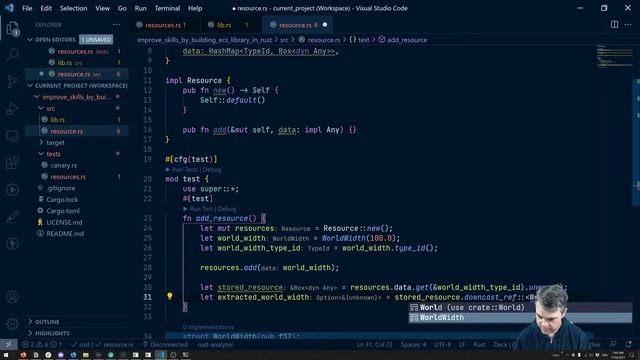Click Spaces: 4 indentation in status bar
The height and width of the screenshot is (360, 640).
(413, 344)
